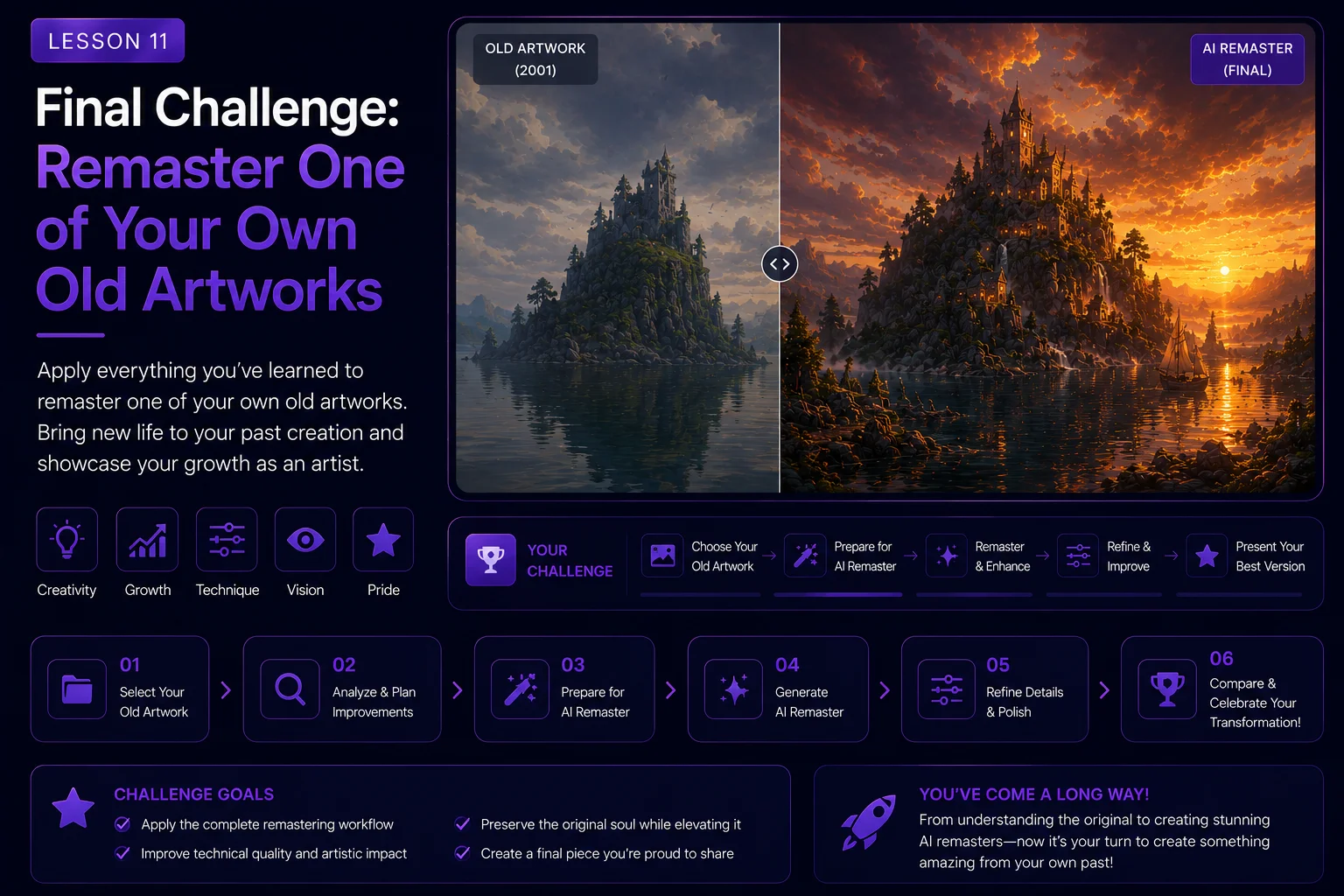1344x896 pixels.
Task: Click the chevron after step 03
Action: [670, 690]
